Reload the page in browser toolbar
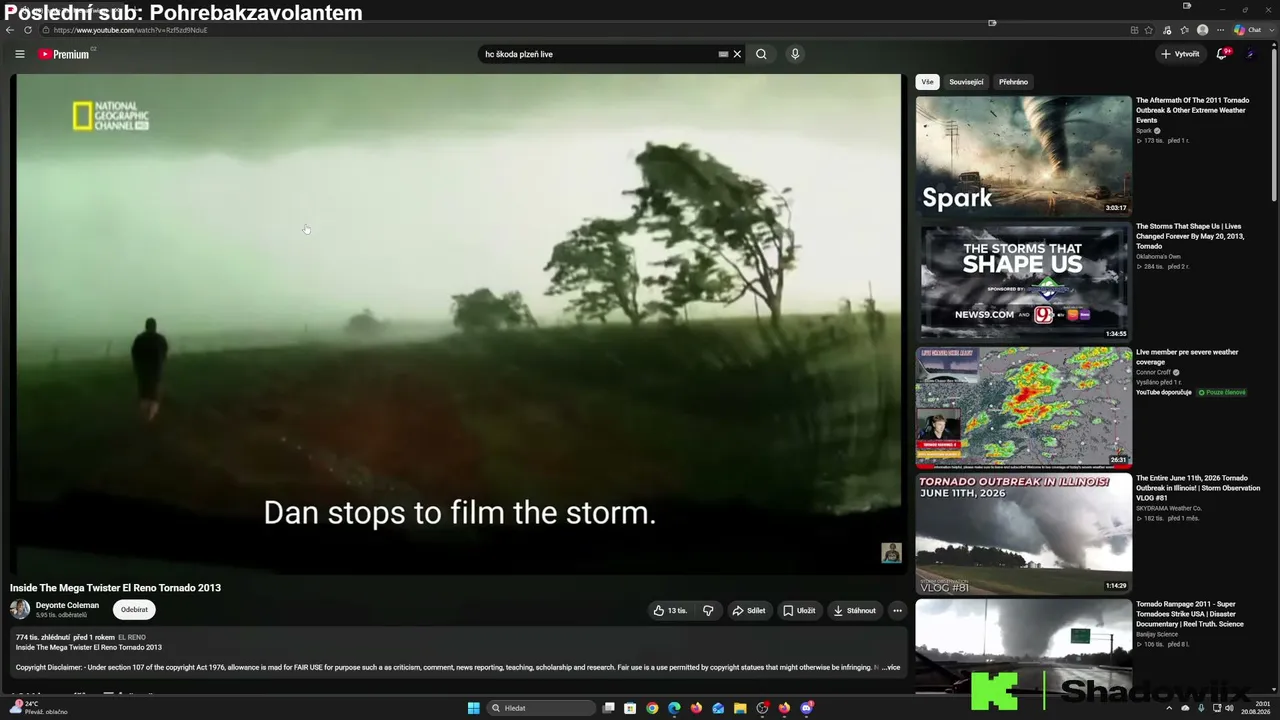The height and width of the screenshot is (720, 1280). [x=28, y=30]
